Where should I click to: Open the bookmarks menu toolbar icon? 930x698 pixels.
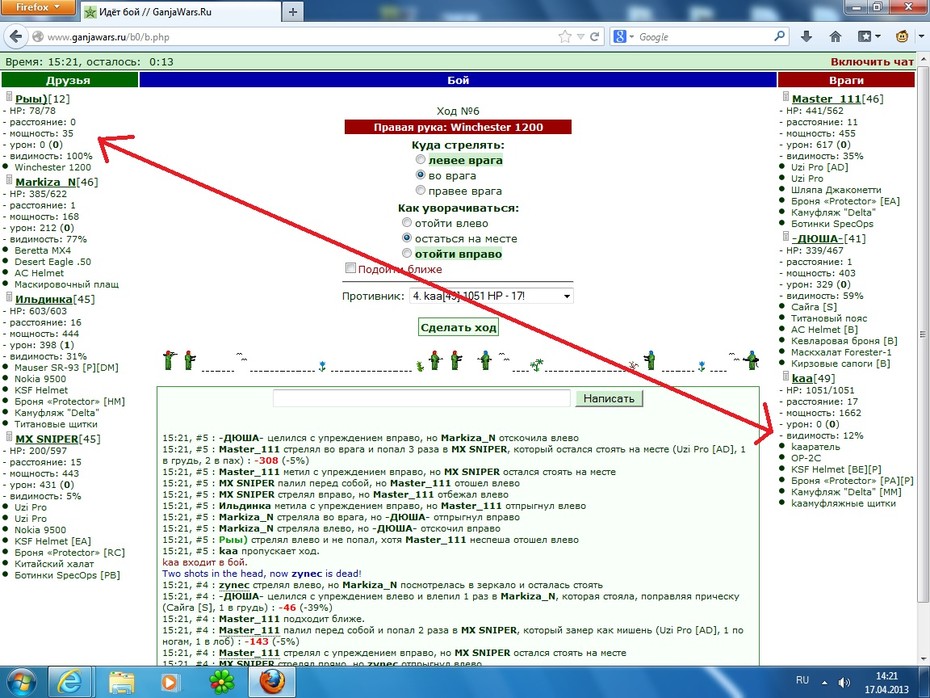pyautogui.click(x=869, y=37)
